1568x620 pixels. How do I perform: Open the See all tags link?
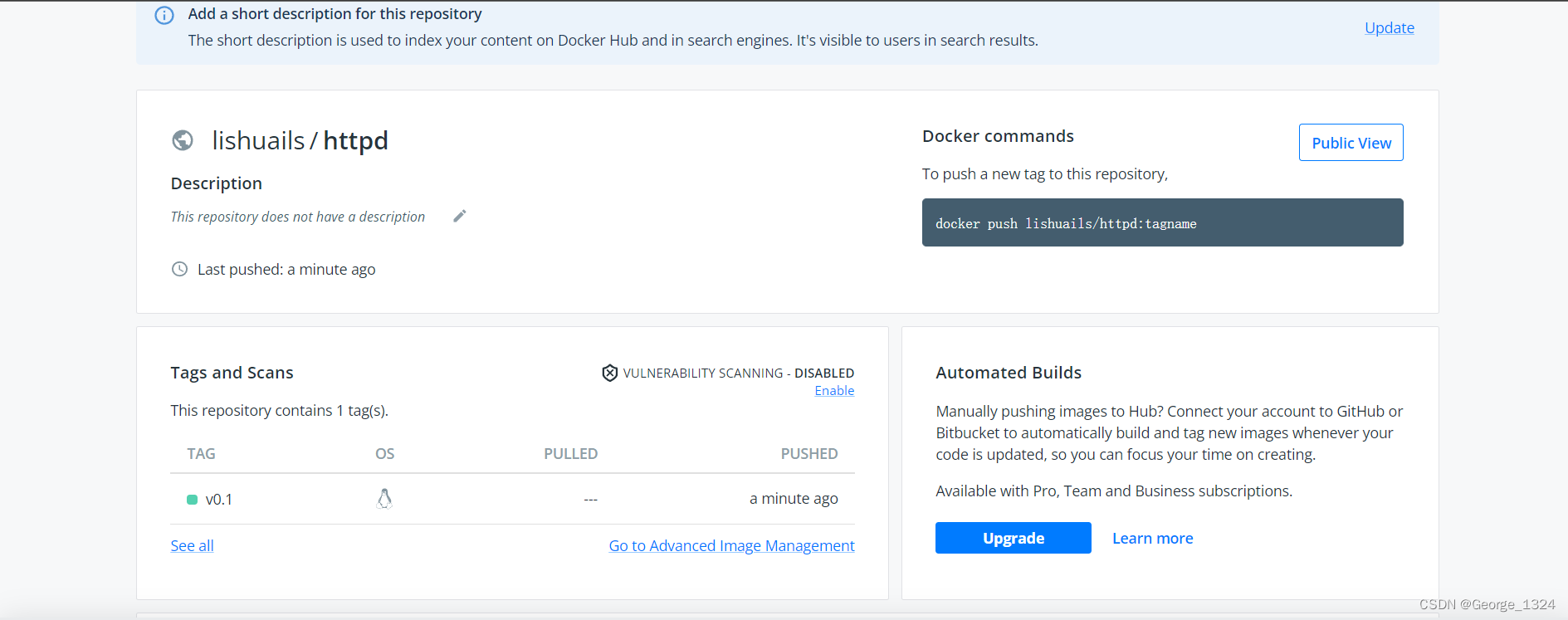pyautogui.click(x=192, y=545)
